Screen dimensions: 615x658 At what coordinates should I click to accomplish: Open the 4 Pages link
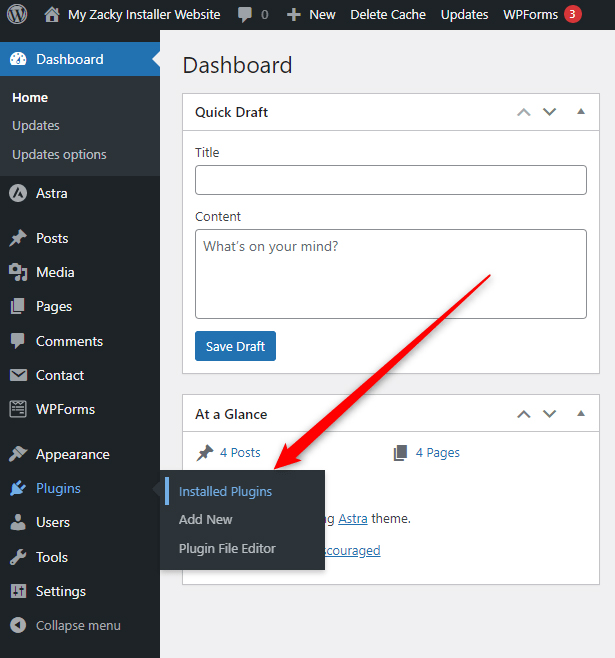pos(438,453)
